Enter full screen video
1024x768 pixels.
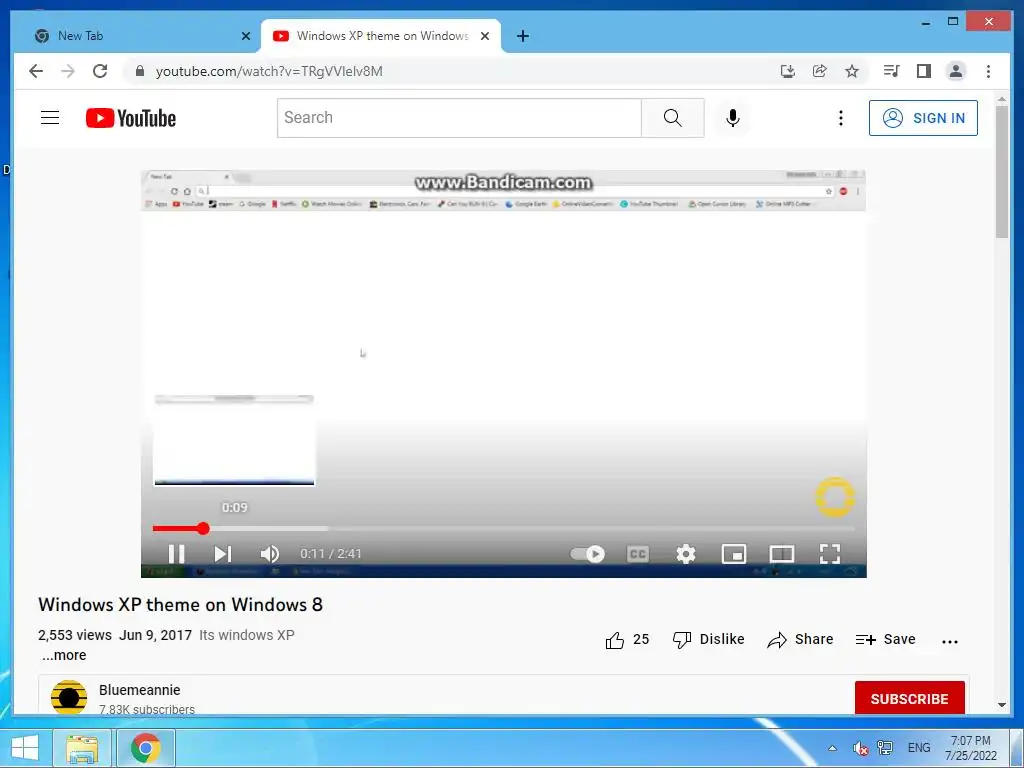[x=829, y=554]
